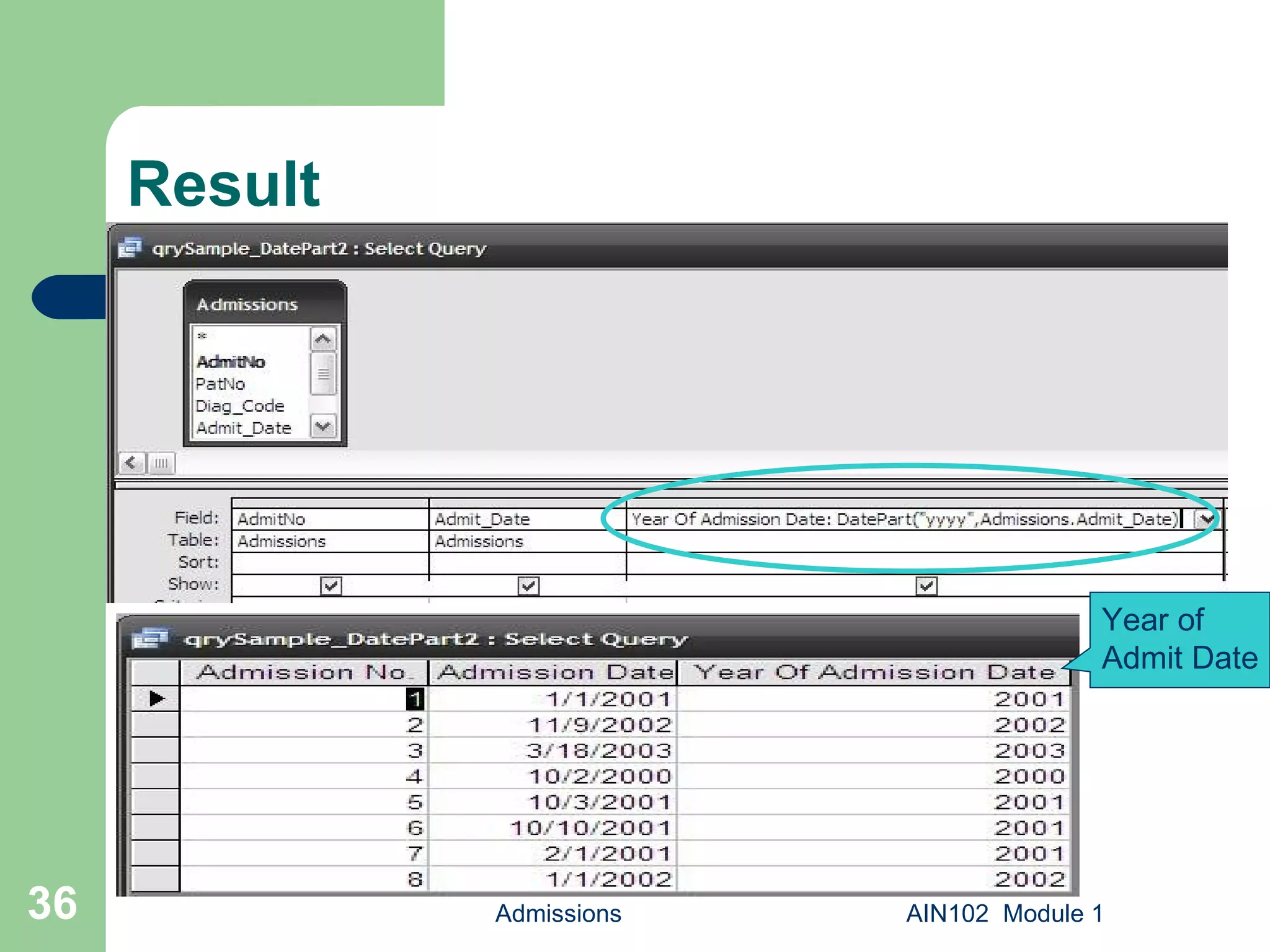This screenshot has width=1270, height=952.
Task: Click the Admission No column header
Action: coord(304,672)
